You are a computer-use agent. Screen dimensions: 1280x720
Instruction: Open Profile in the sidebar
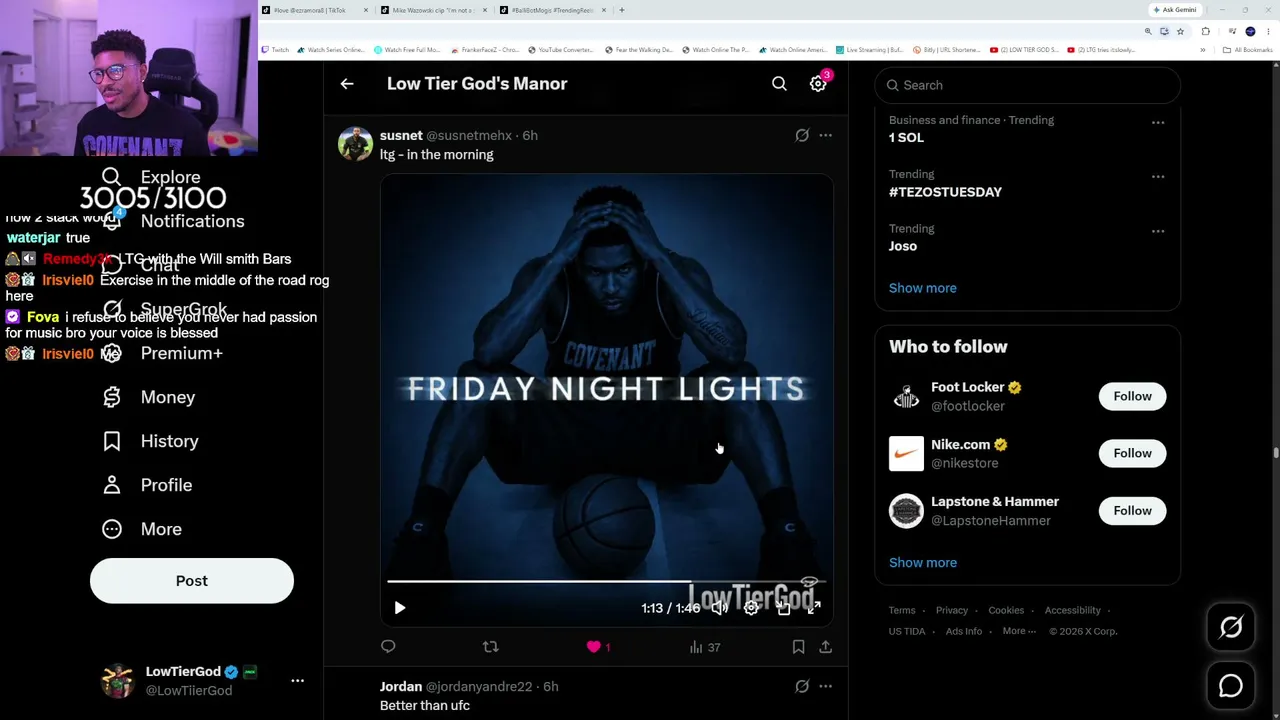148,485
